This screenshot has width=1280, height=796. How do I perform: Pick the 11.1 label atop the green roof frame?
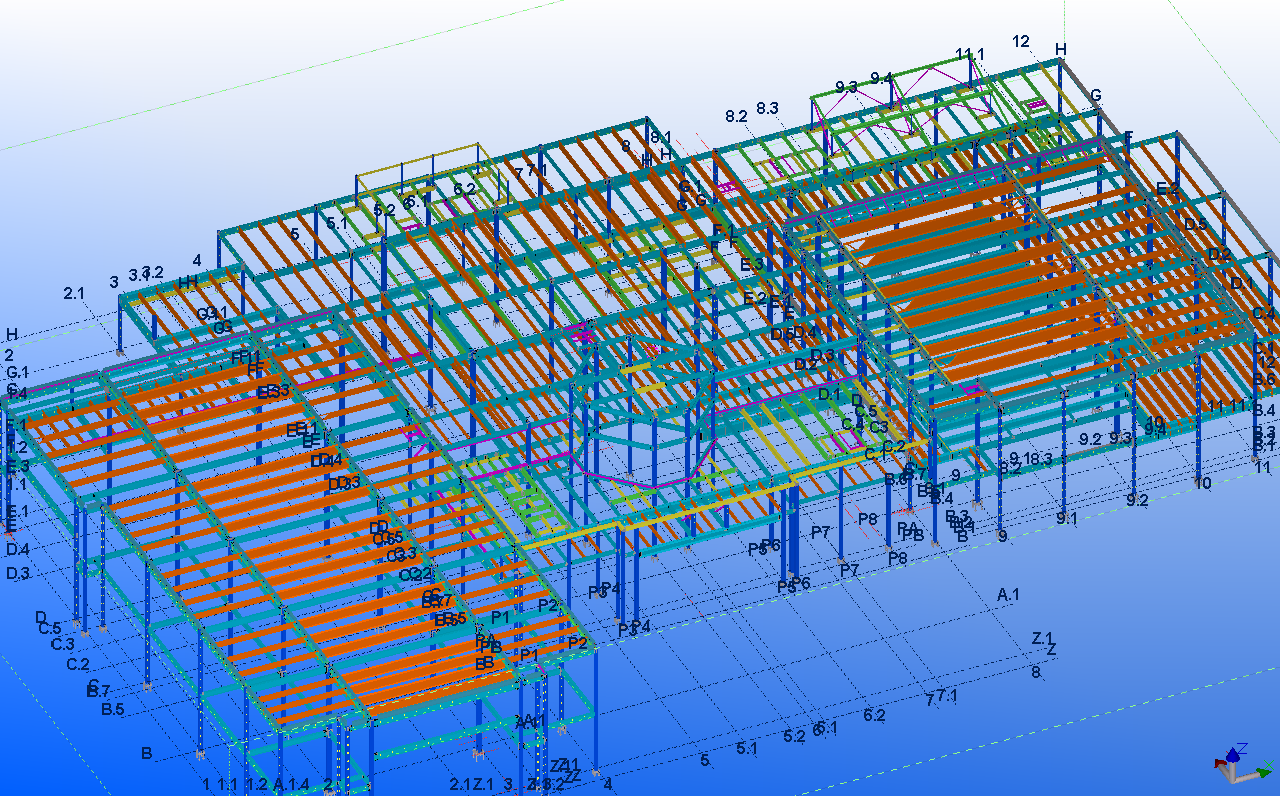coord(970,54)
